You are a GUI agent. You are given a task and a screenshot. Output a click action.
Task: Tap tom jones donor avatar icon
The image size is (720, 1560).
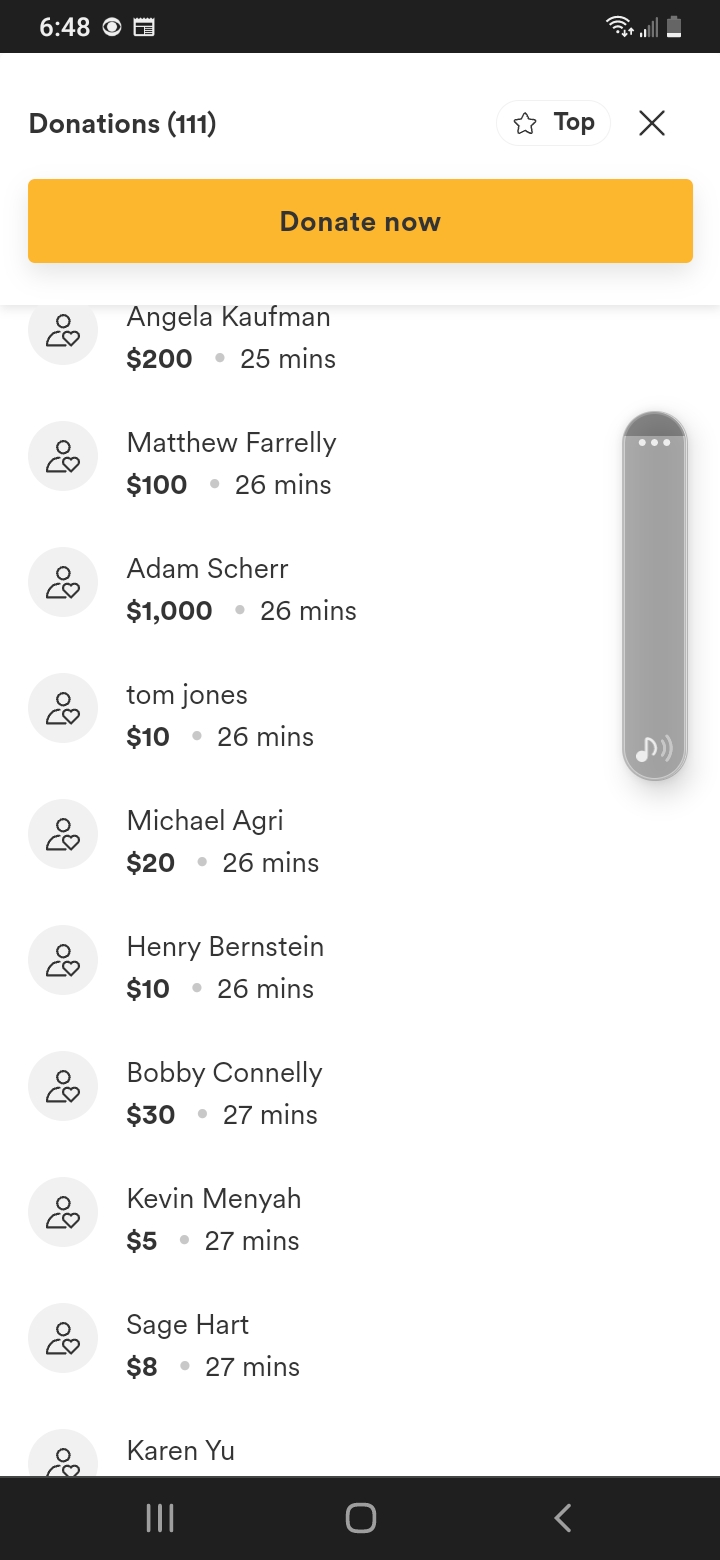coord(63,708)
